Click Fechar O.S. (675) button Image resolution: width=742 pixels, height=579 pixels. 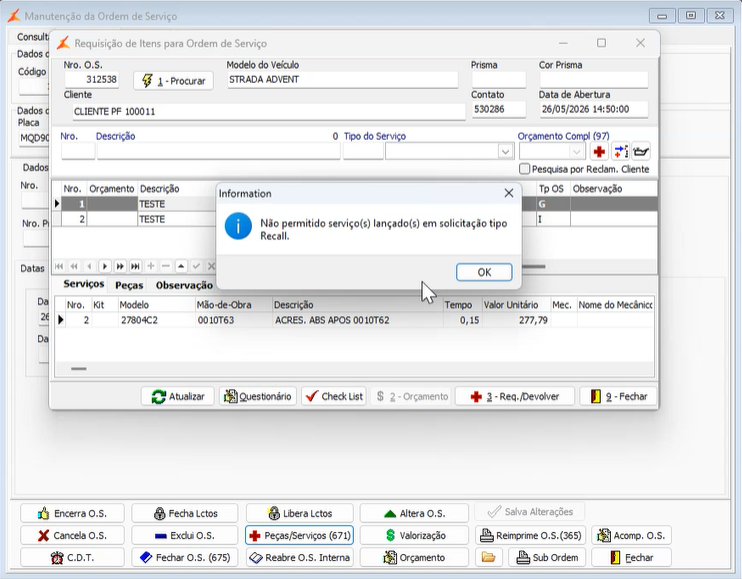point(185,558)
